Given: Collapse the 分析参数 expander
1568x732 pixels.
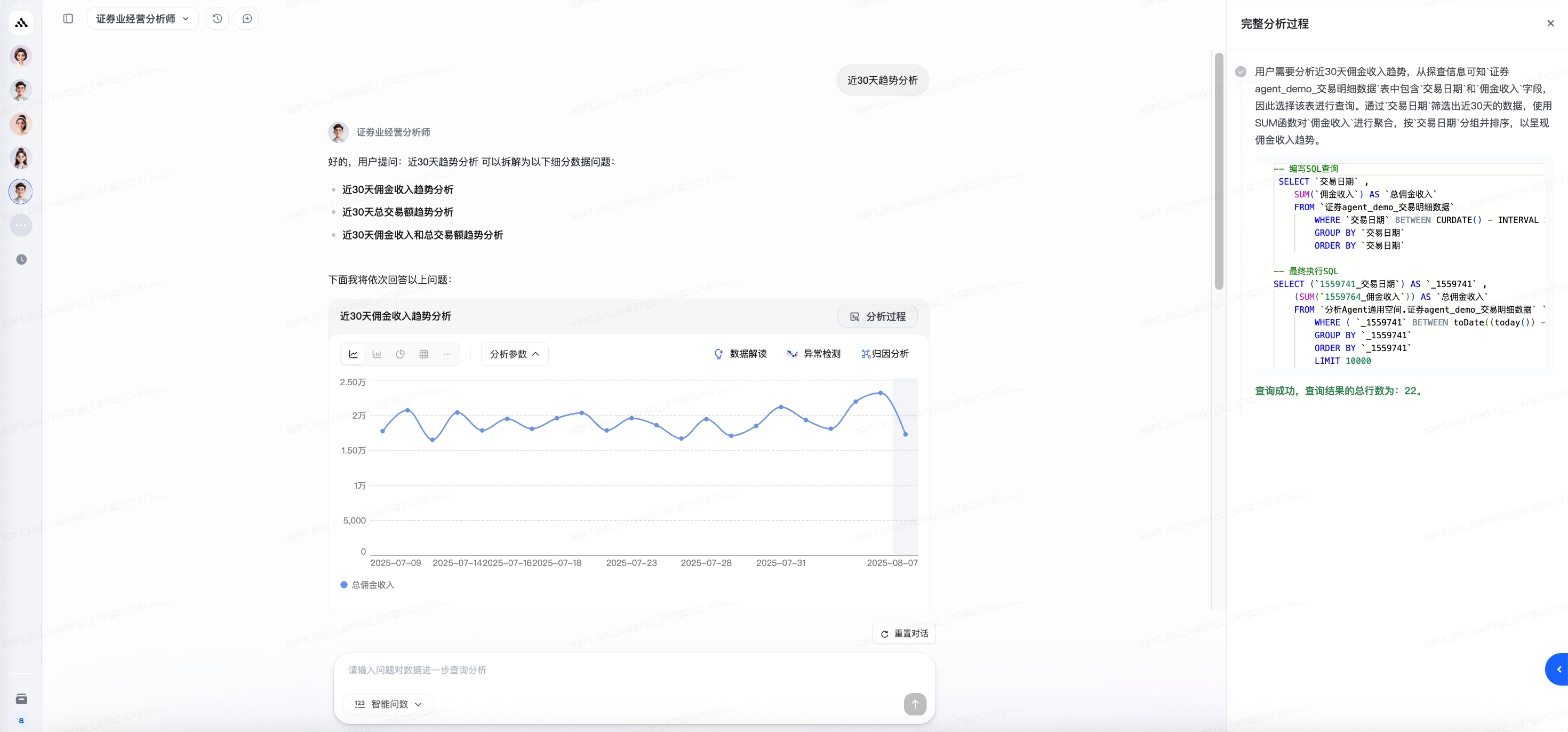Looking at the screenshot, I should coord(514,354).
